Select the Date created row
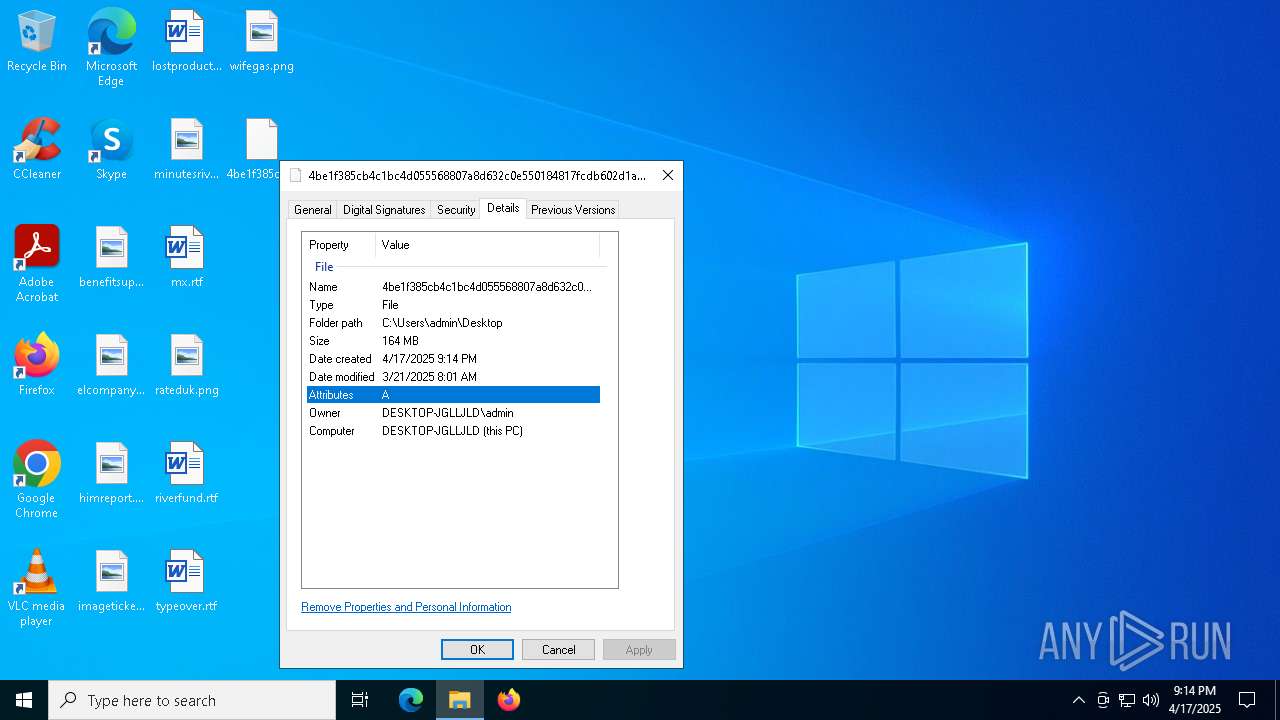Viewport: 1280px width, 720px height. coord(453,359)
